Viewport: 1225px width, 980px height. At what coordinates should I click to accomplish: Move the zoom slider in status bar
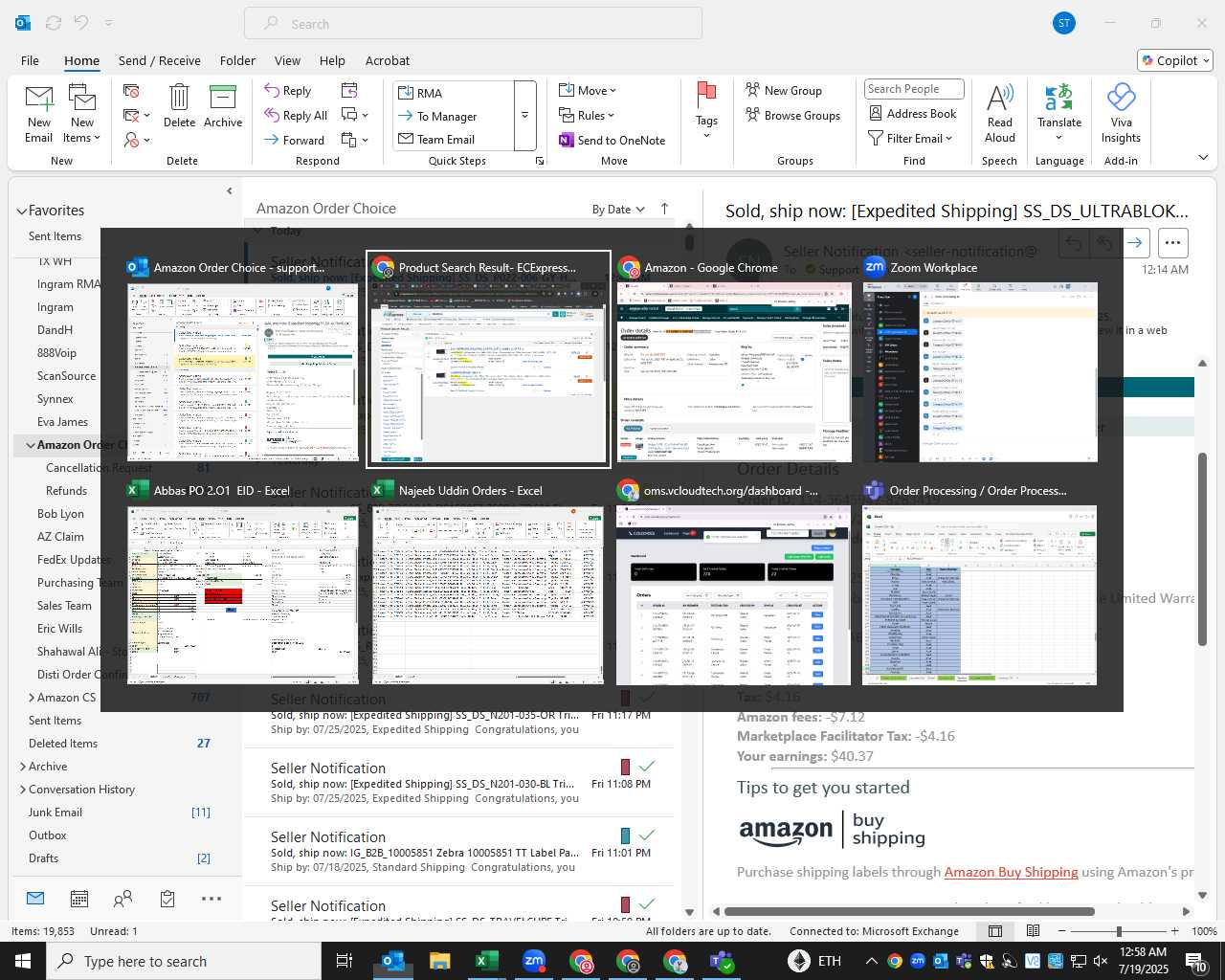pos(1119,931)
